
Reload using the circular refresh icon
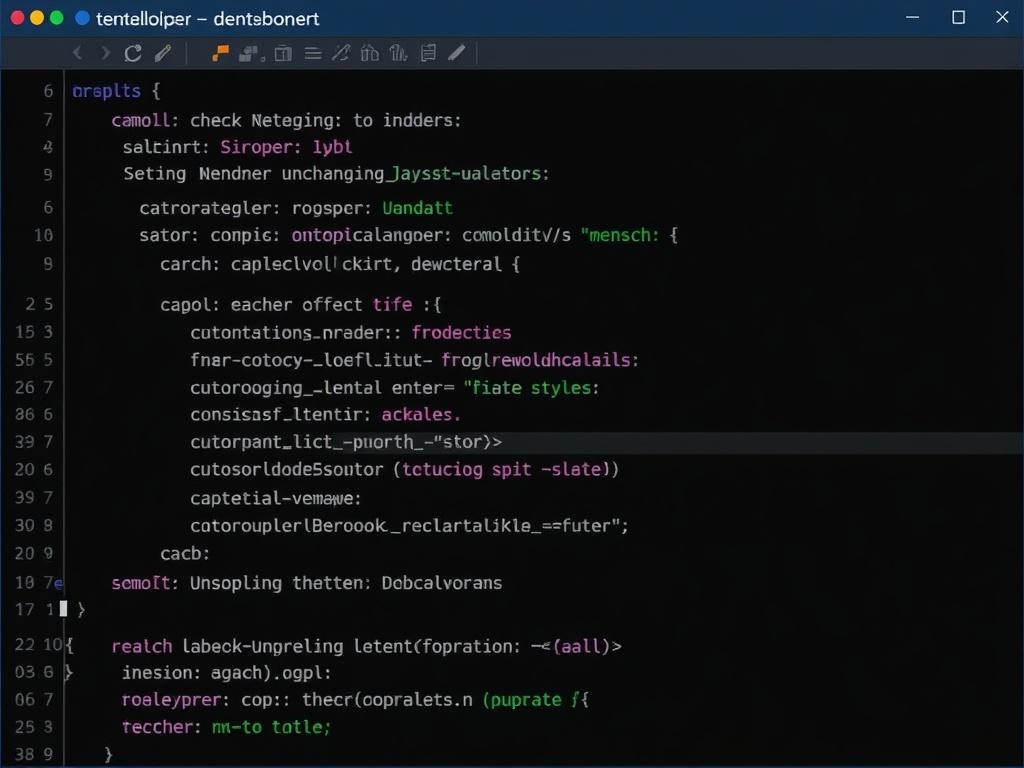133,53
